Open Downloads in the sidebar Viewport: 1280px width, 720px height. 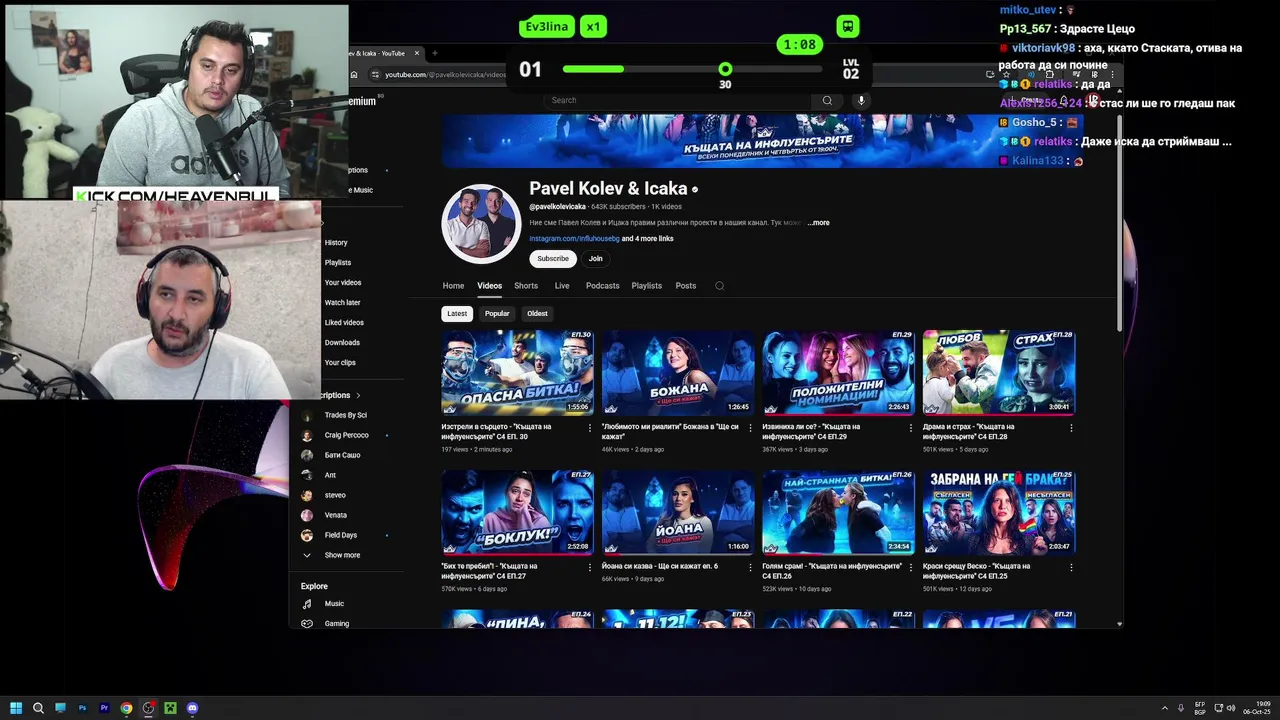[x=342, y=343]
